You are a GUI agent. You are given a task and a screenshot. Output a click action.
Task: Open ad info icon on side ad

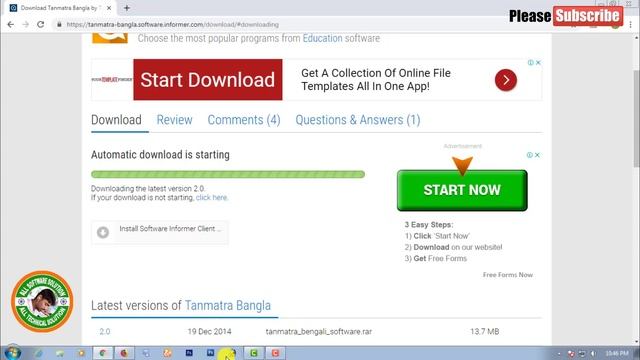tap(529, 155)
